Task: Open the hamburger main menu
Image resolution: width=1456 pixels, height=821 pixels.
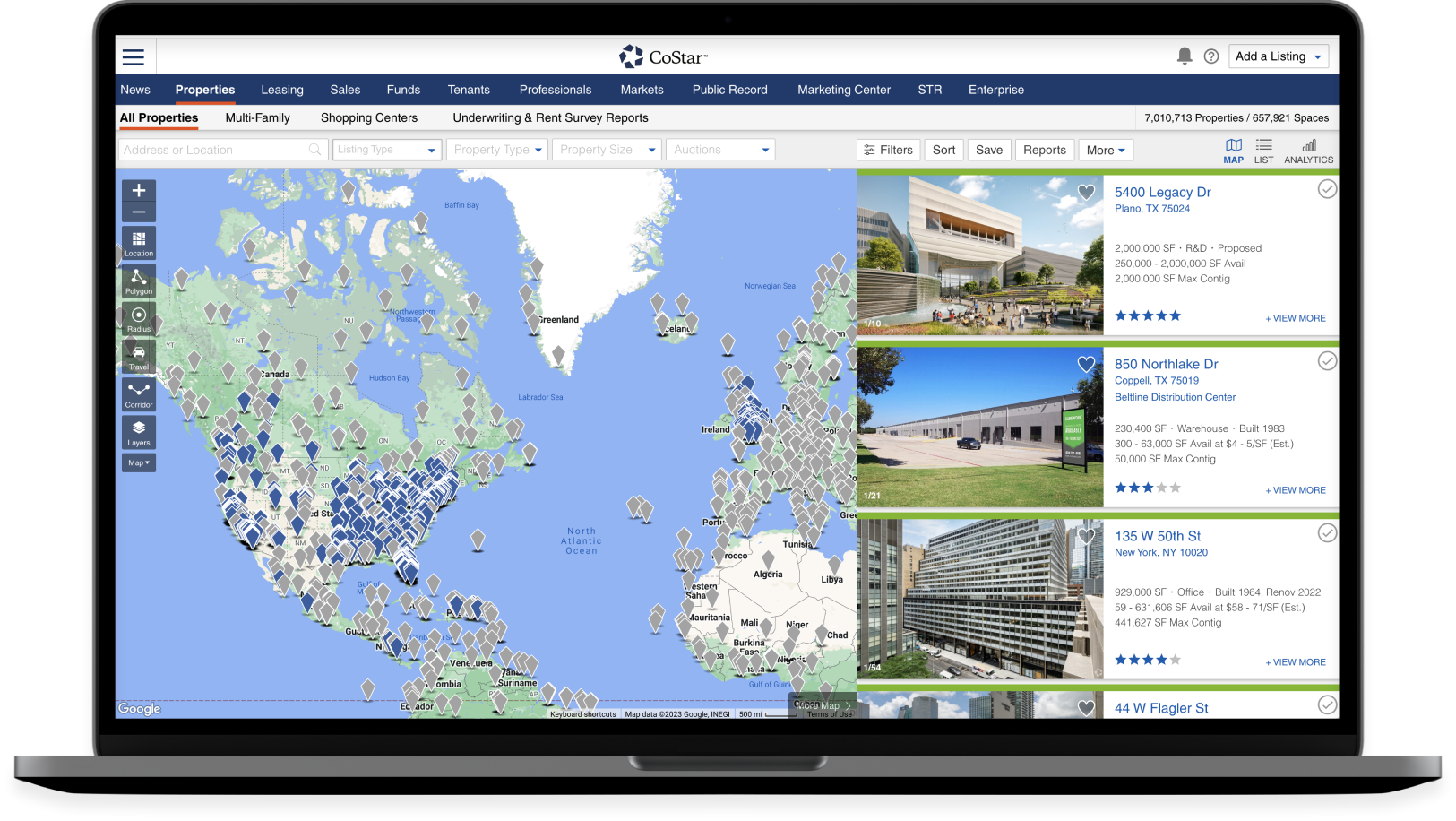Action: pyautogui.click(x=134, y=57)
